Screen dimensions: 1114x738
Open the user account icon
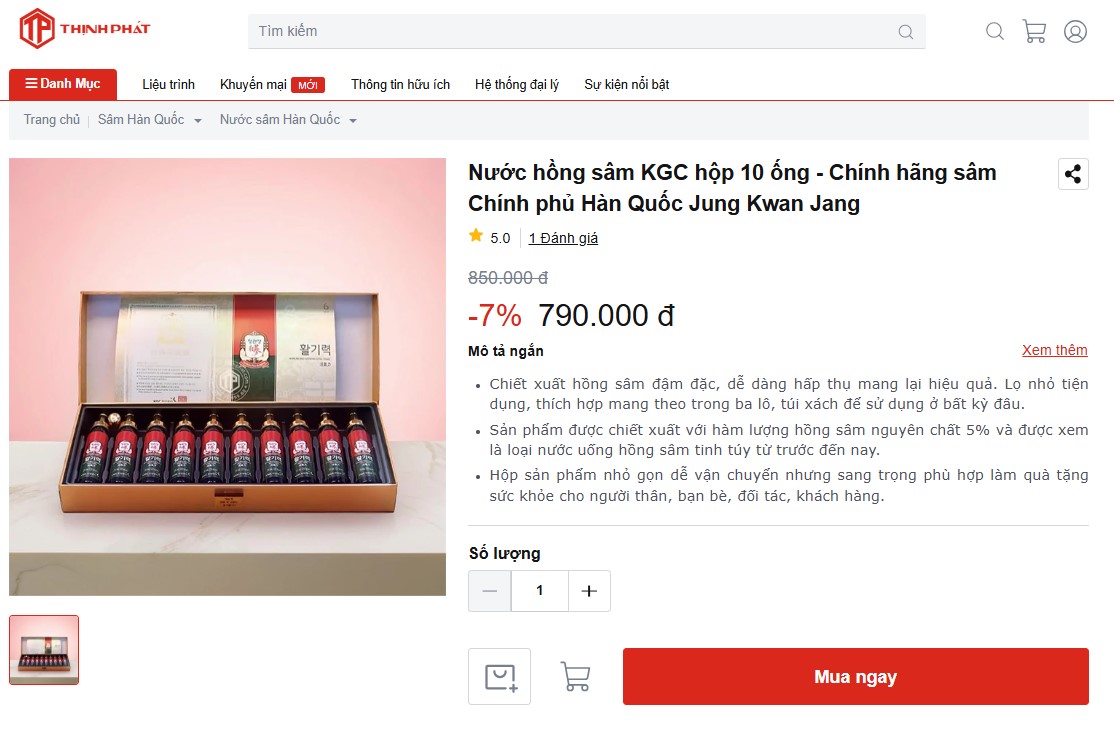(x=1075, y=31)
